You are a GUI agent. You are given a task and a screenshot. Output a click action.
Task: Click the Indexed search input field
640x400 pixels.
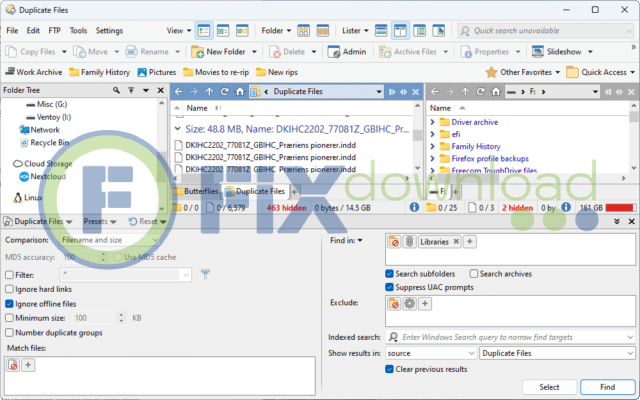click(515, 337)
